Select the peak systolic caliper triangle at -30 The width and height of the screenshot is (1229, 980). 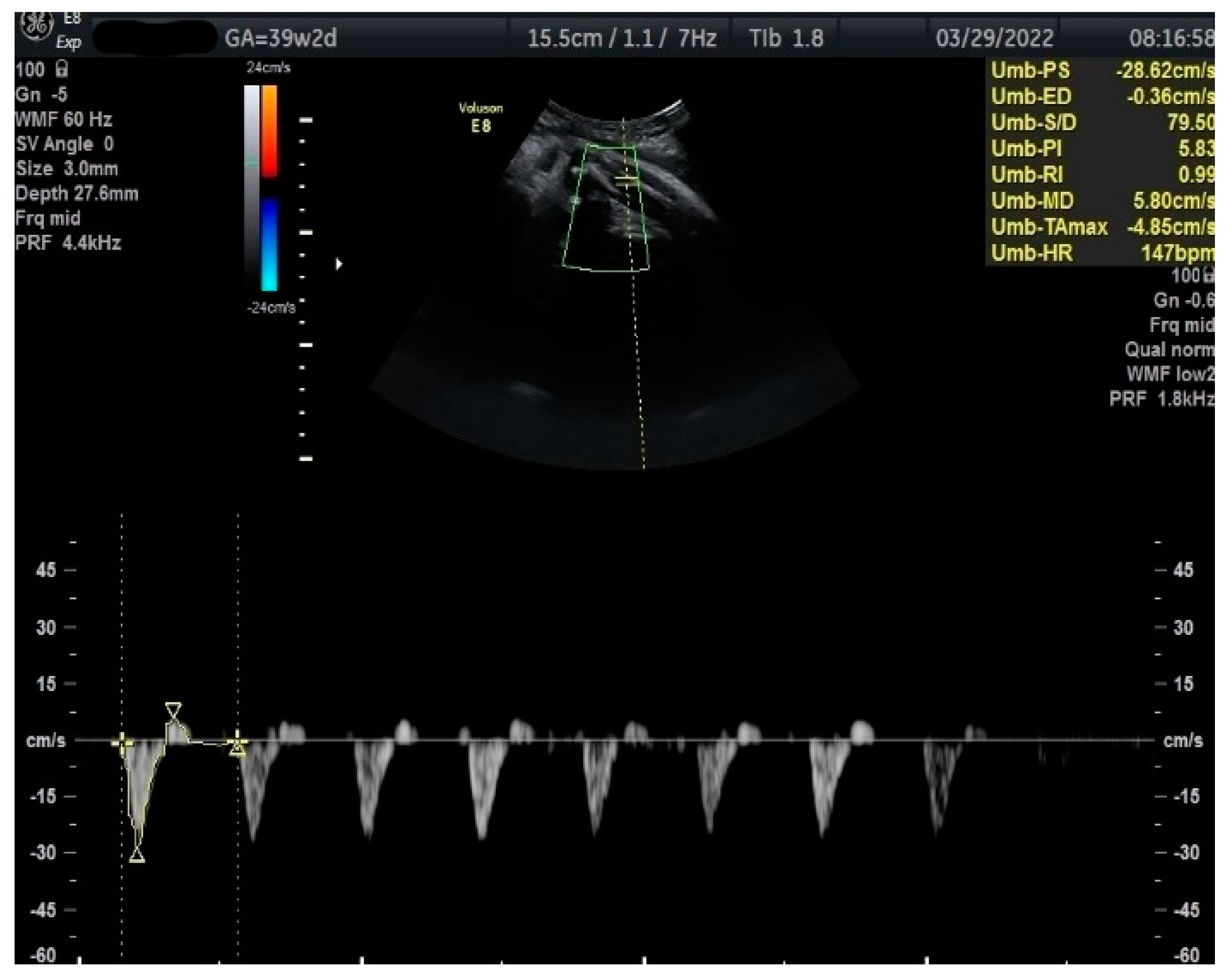pyautogui.click(x=137, y=855)
